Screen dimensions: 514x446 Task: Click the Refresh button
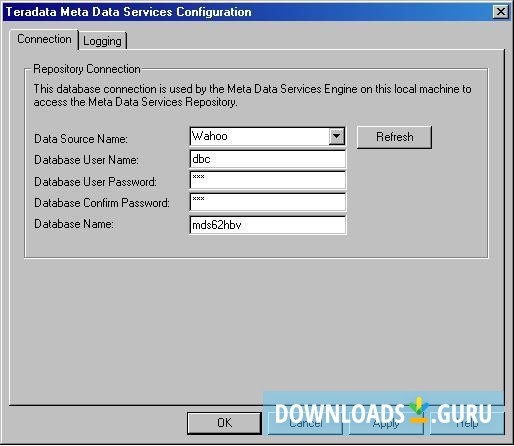pyautogui.click(x=394, y=137)
